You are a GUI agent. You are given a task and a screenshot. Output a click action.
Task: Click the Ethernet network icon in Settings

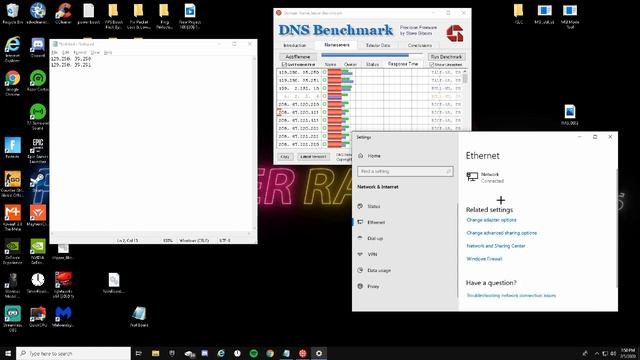click(x=472, y=177)
